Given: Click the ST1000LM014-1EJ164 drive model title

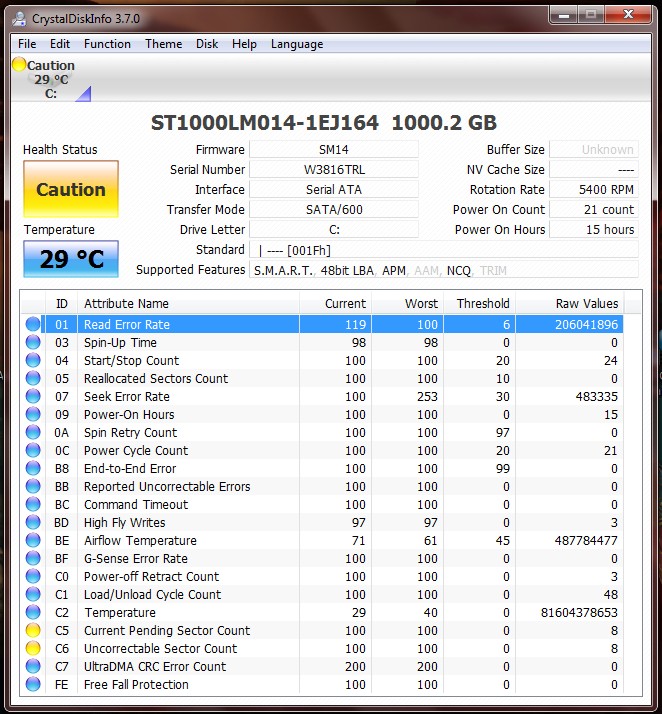Looking at the screenshot, I should pyautogui.click(x=265, y=123).
